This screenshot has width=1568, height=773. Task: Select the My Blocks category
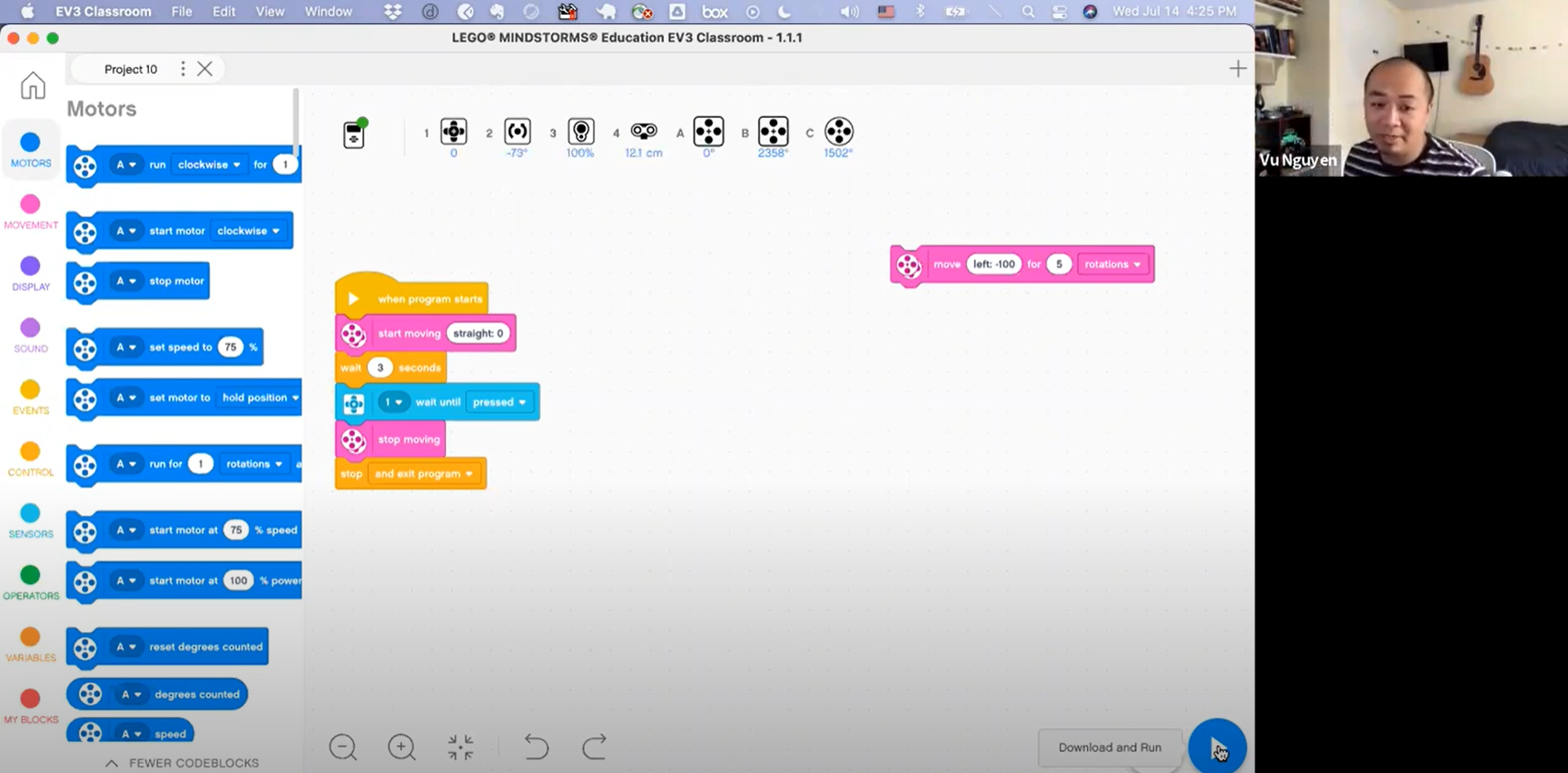pyautogui.click(x=30, y=705)
